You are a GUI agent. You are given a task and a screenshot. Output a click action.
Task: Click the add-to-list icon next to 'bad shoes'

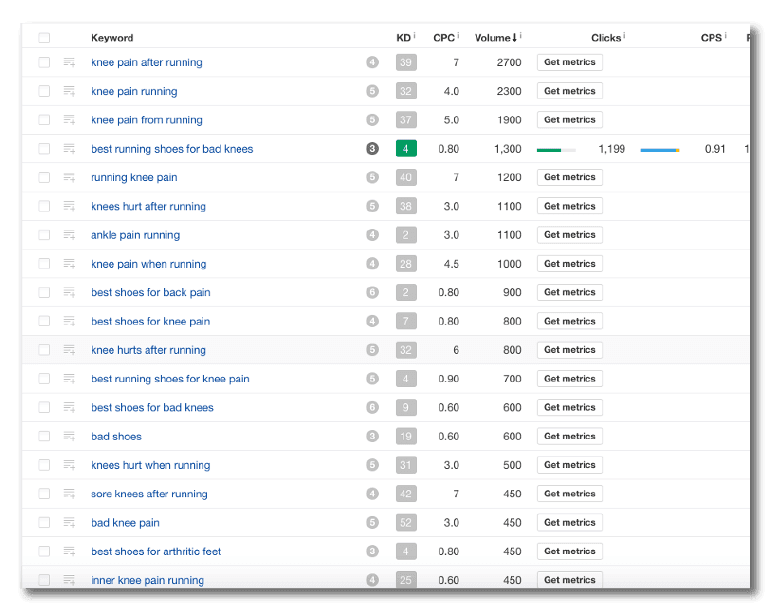point(70,436)
